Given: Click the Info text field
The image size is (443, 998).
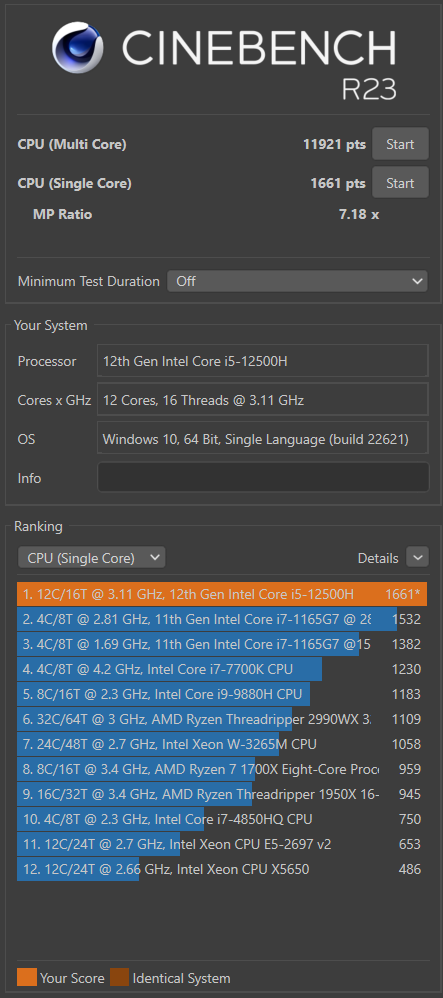Looking at the screenshot, I should click(263, 477).
